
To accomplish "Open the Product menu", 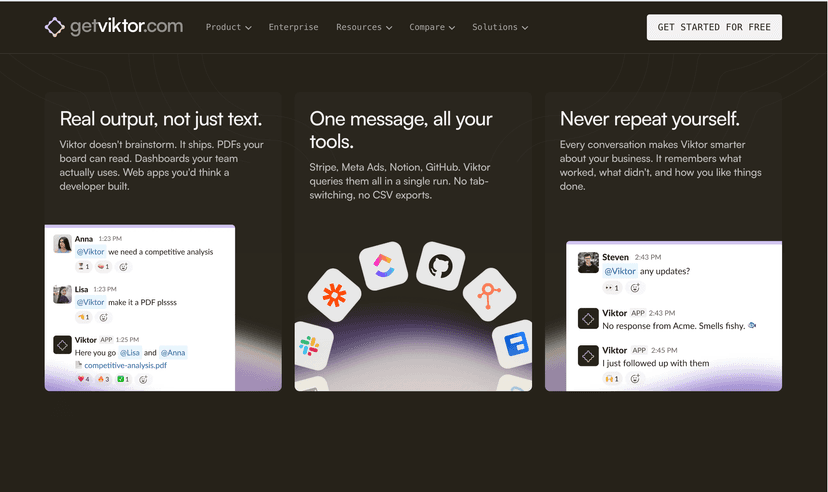I will (x=229, y=27).
